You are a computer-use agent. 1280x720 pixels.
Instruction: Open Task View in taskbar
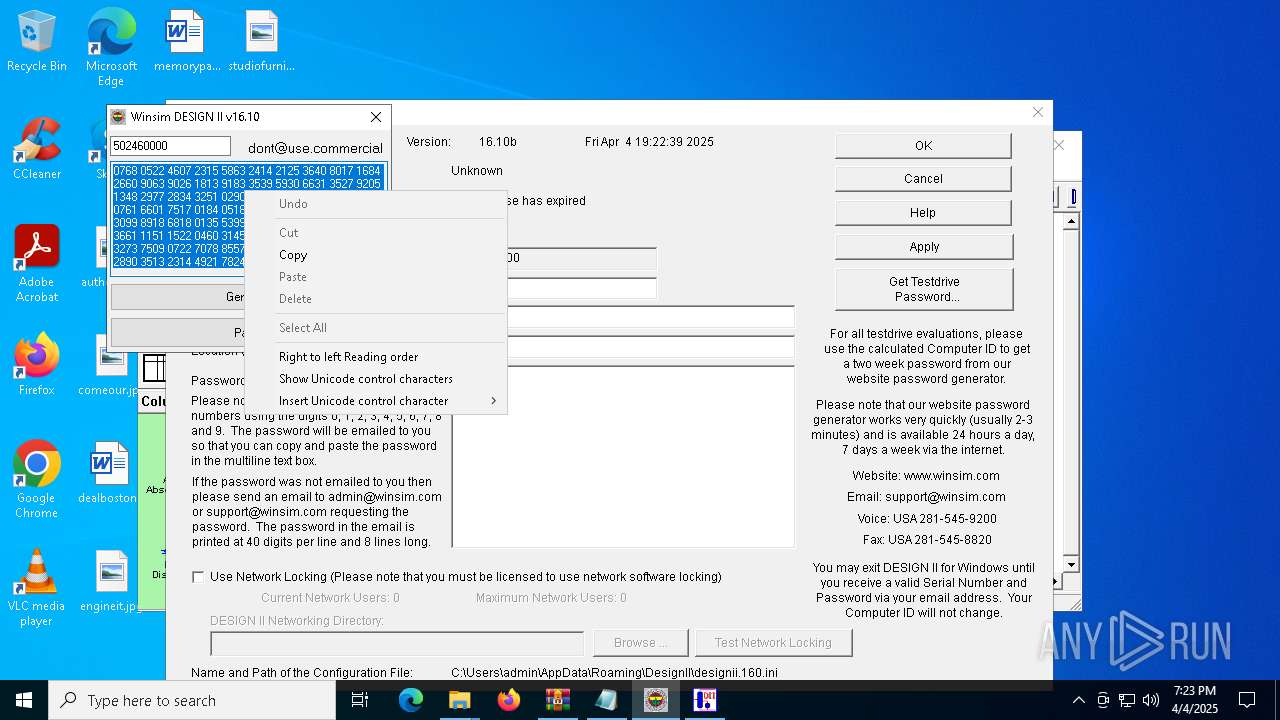361,700
